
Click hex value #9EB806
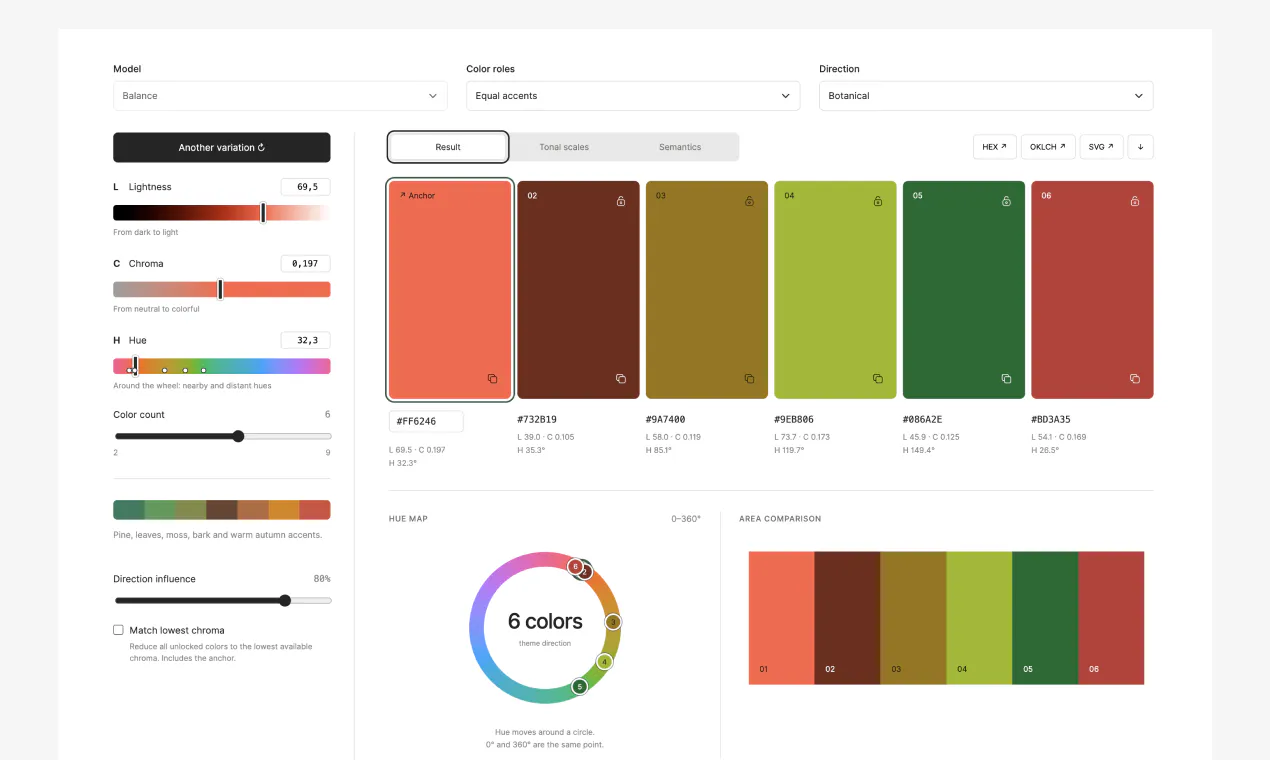pyautogui.click(x=794, y=419)
